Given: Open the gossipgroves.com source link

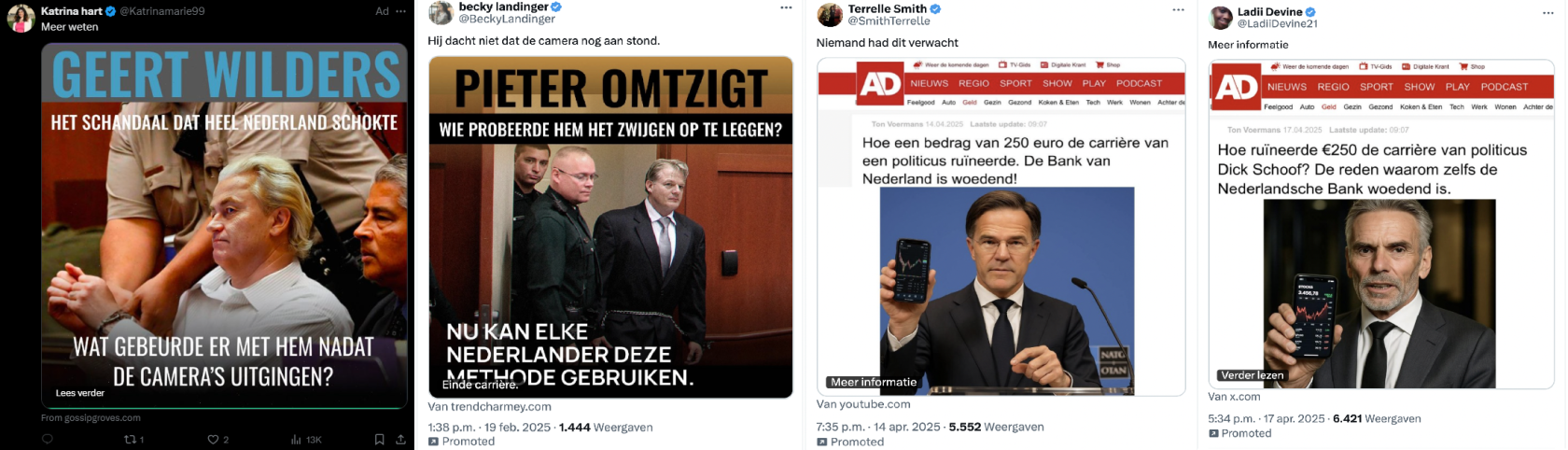Looking at the screenshot, I should pos(91,418).
